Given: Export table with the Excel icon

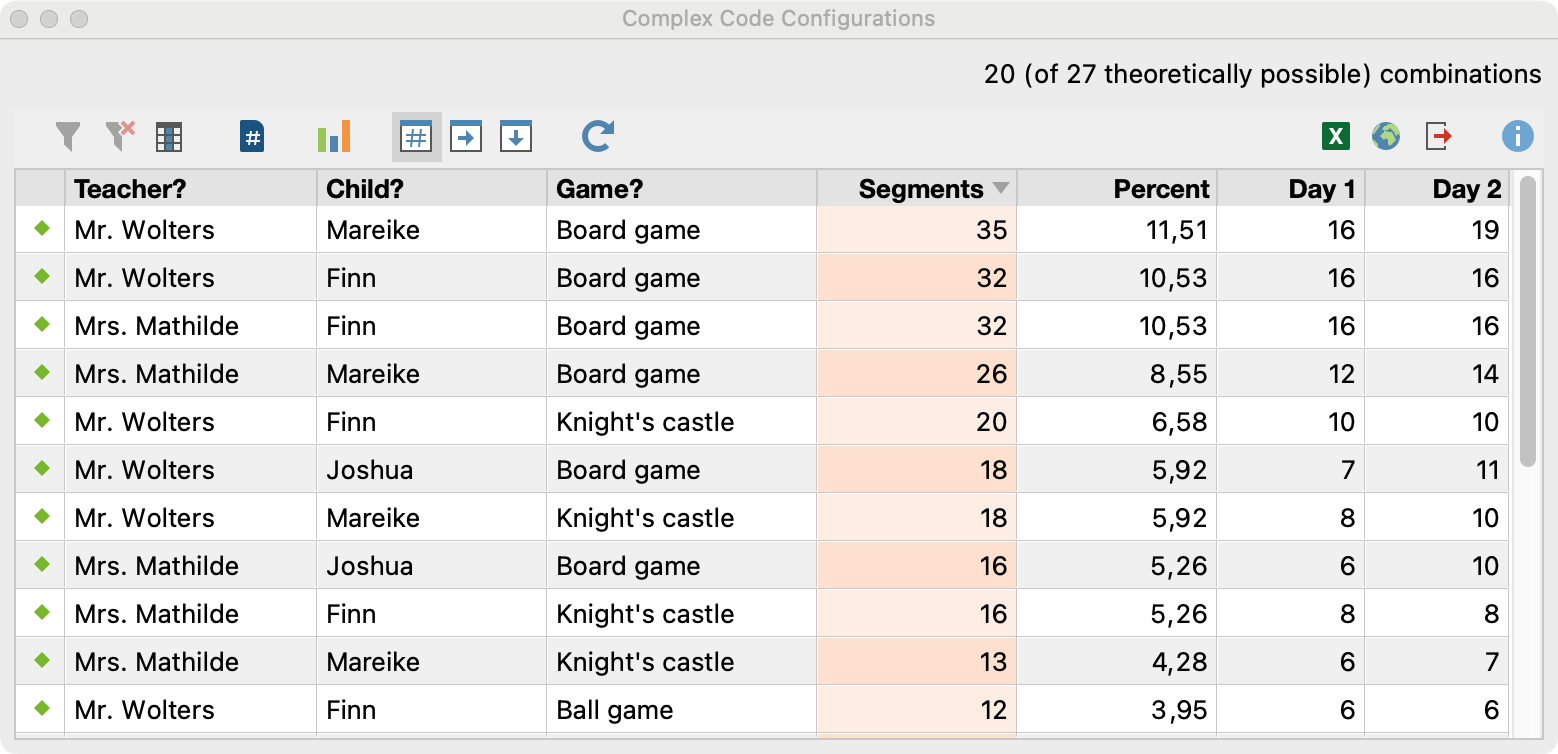Looking at the screenshot, I should (1335, 136).
